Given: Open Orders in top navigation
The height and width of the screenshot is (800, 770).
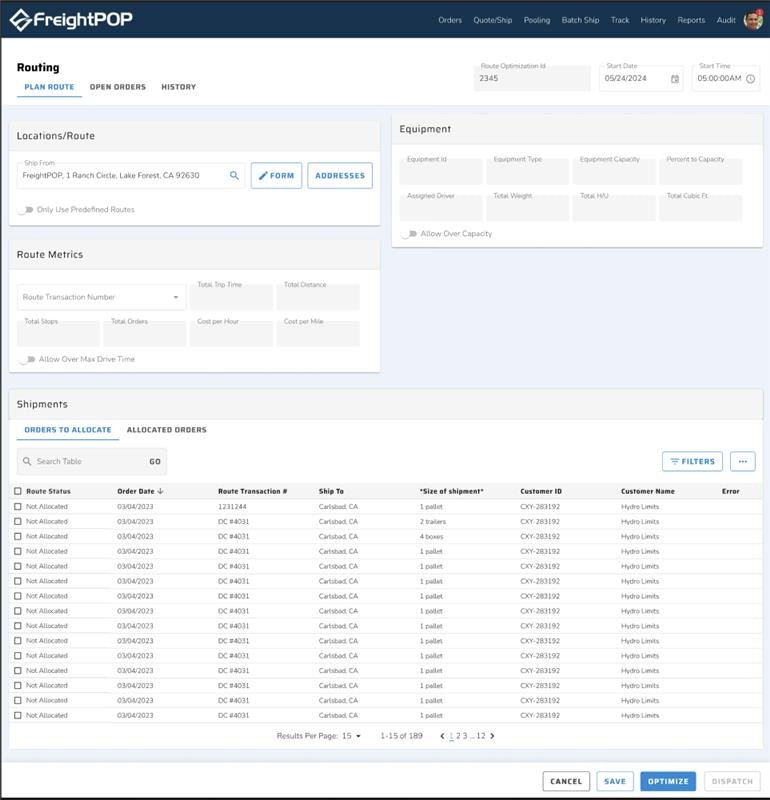Looking at the screenshot, I should 450,20.
